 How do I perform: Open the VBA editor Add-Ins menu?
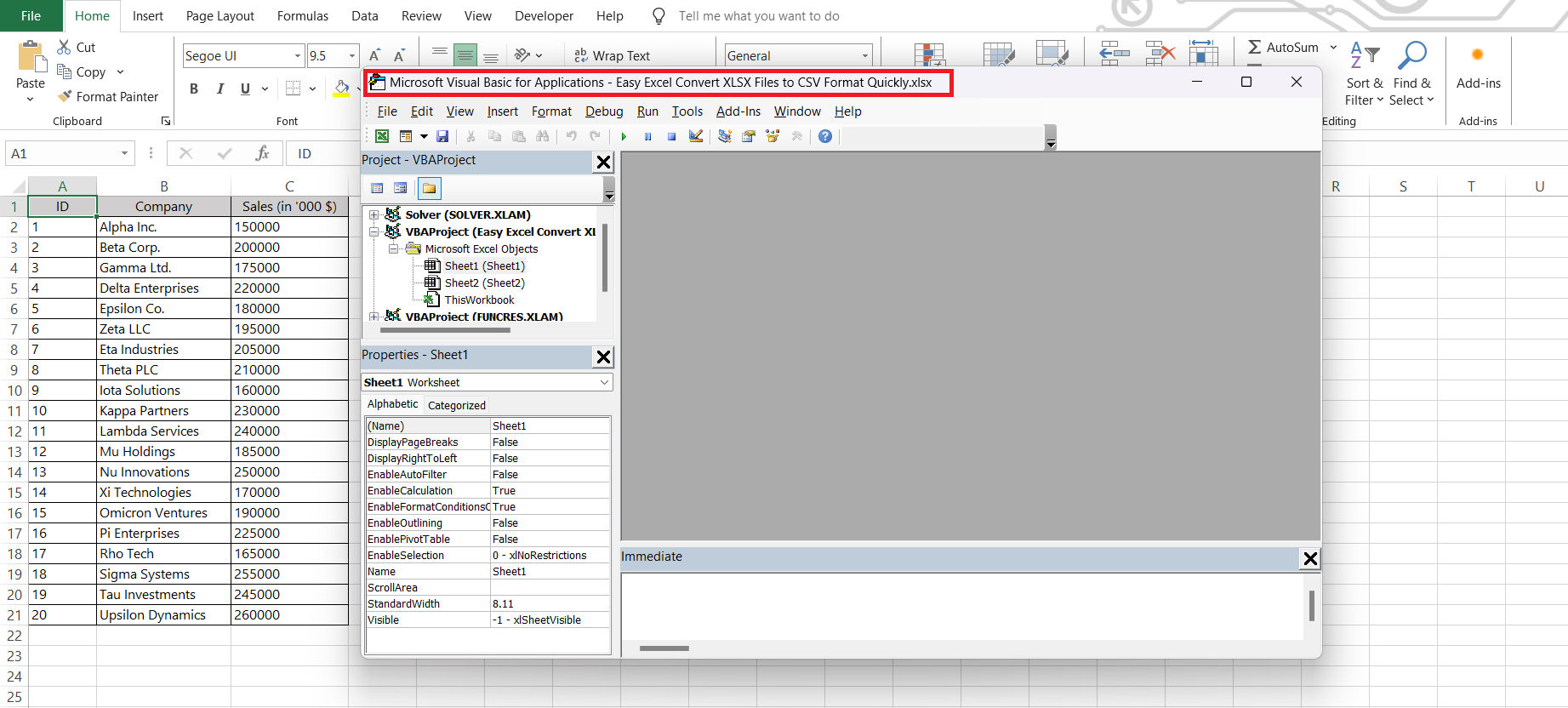[x=738, y=111]
